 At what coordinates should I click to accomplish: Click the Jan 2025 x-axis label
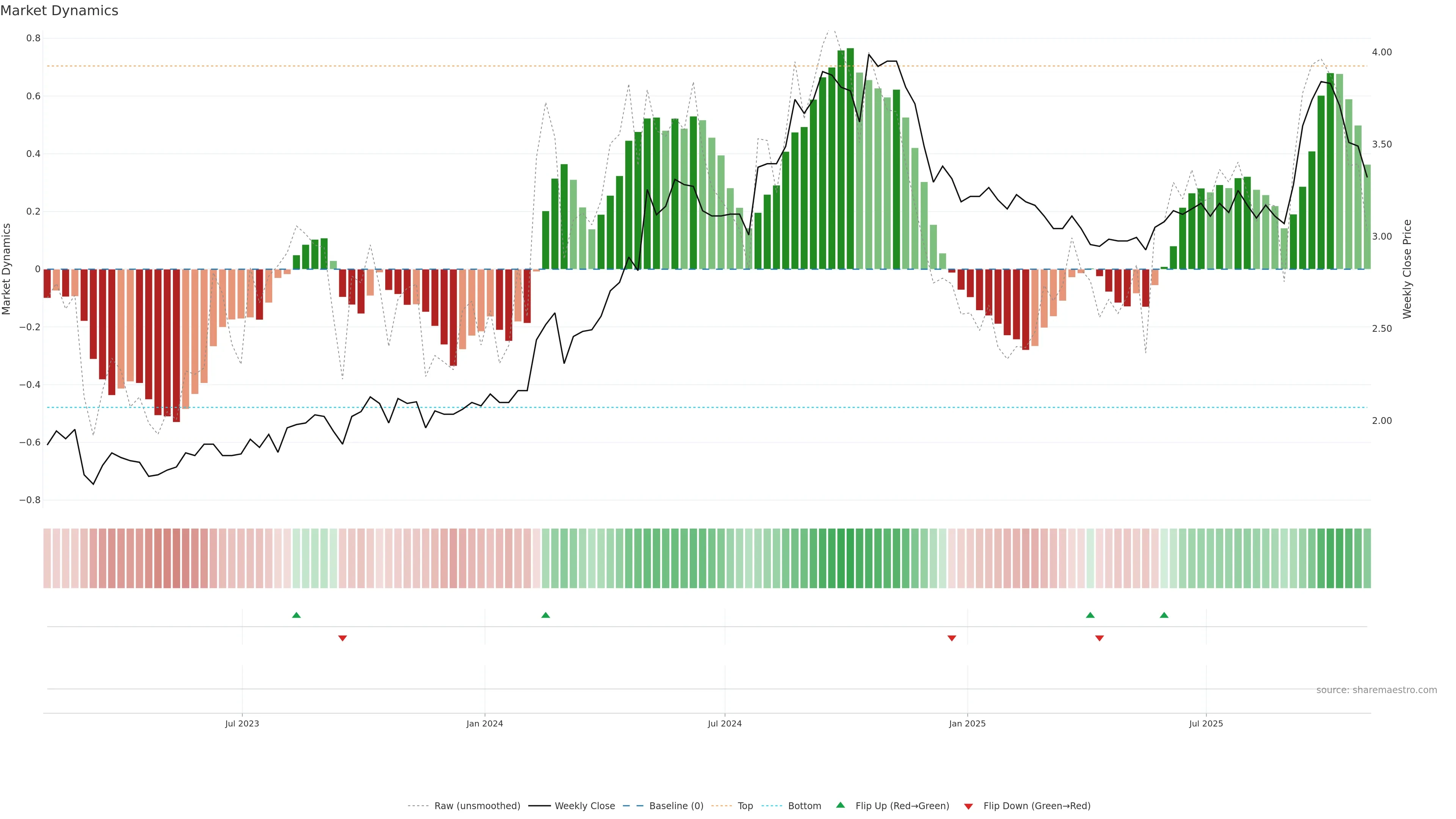(x=967, y=723)
